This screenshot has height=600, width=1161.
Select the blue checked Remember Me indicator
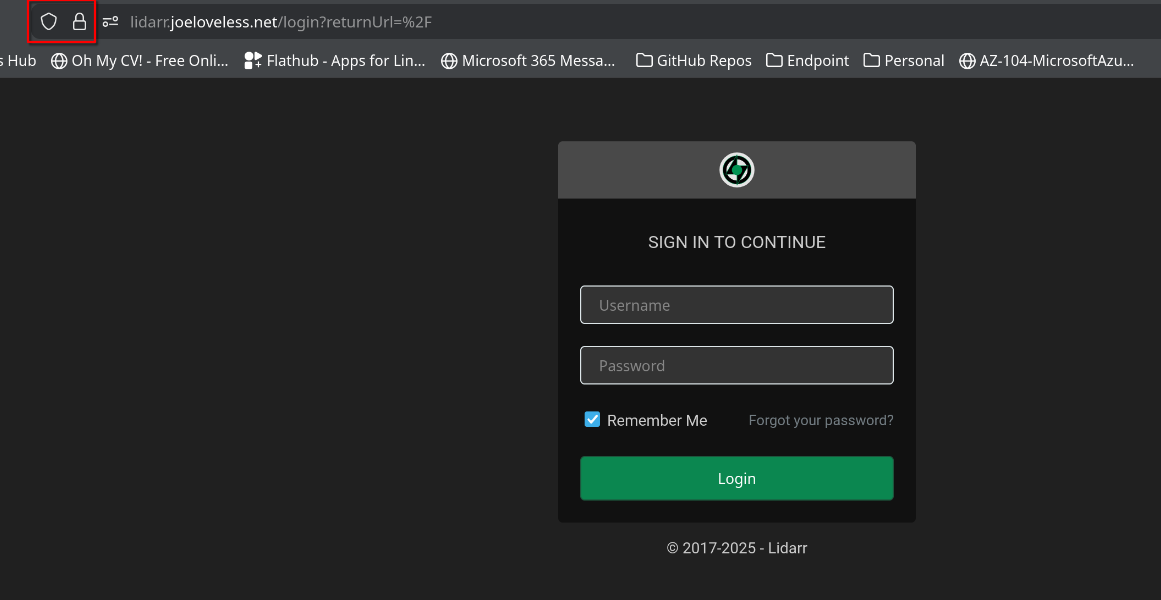tap(592, 419)
